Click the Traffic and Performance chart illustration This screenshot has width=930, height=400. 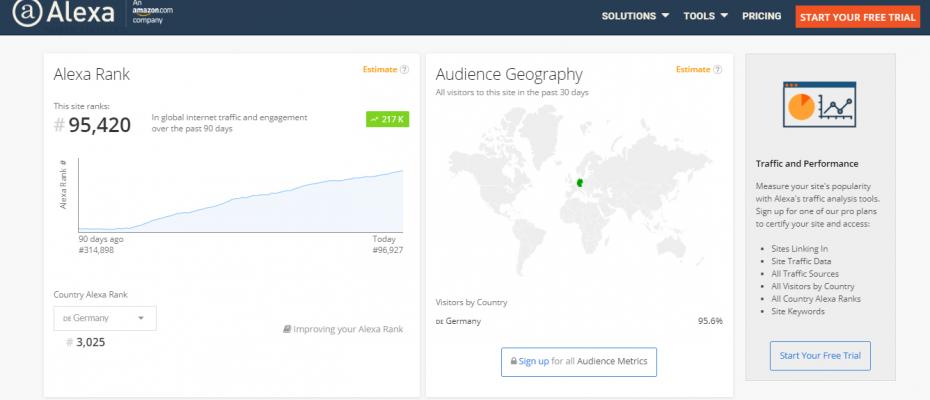820,104
